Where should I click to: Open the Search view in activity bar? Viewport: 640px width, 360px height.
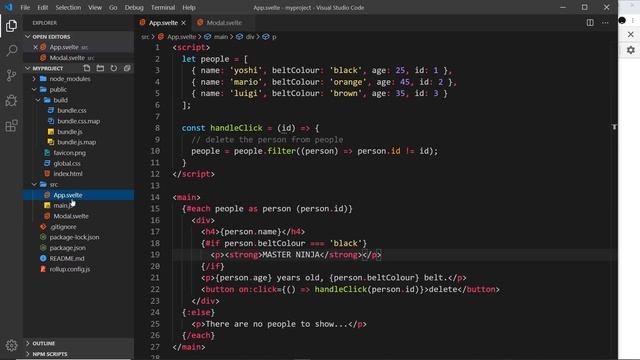(11, 51)
